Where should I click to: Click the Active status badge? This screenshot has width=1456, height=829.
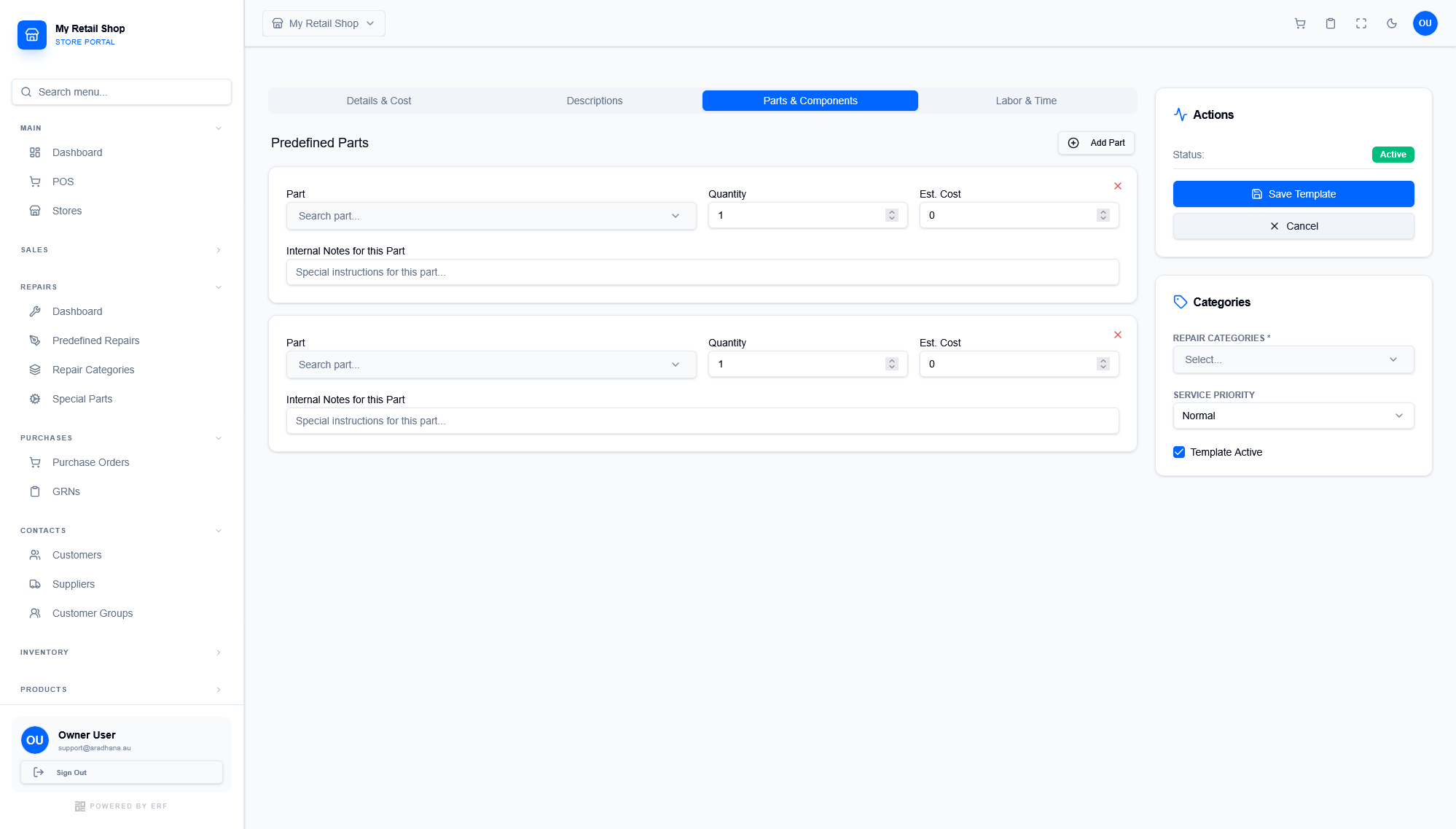pyautogui.click(x=1393, y=155)
